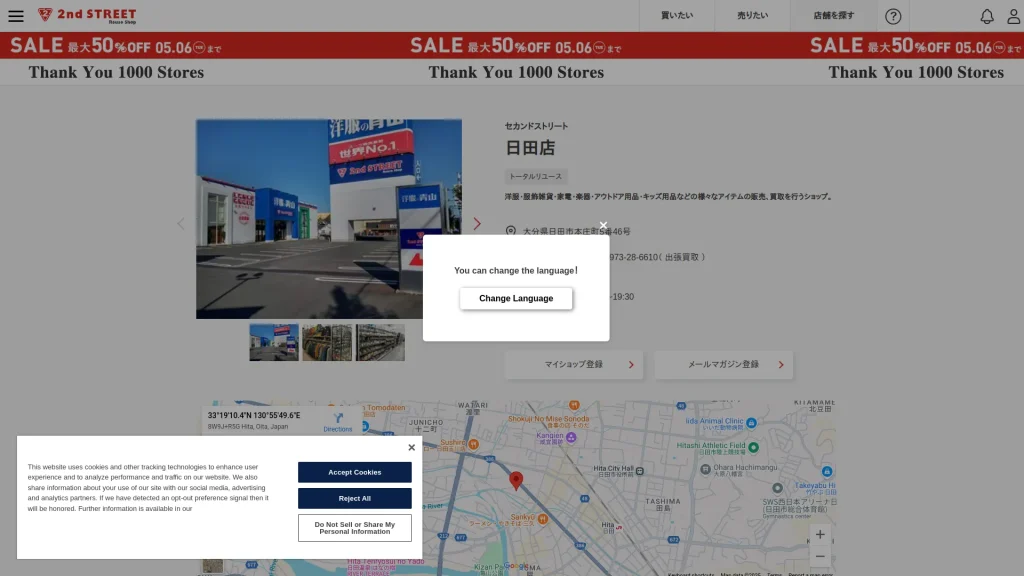Viewport: 1024px width, 576px height.
Task: Click Do Not Sell or Share button
Action: click(355, 528)
